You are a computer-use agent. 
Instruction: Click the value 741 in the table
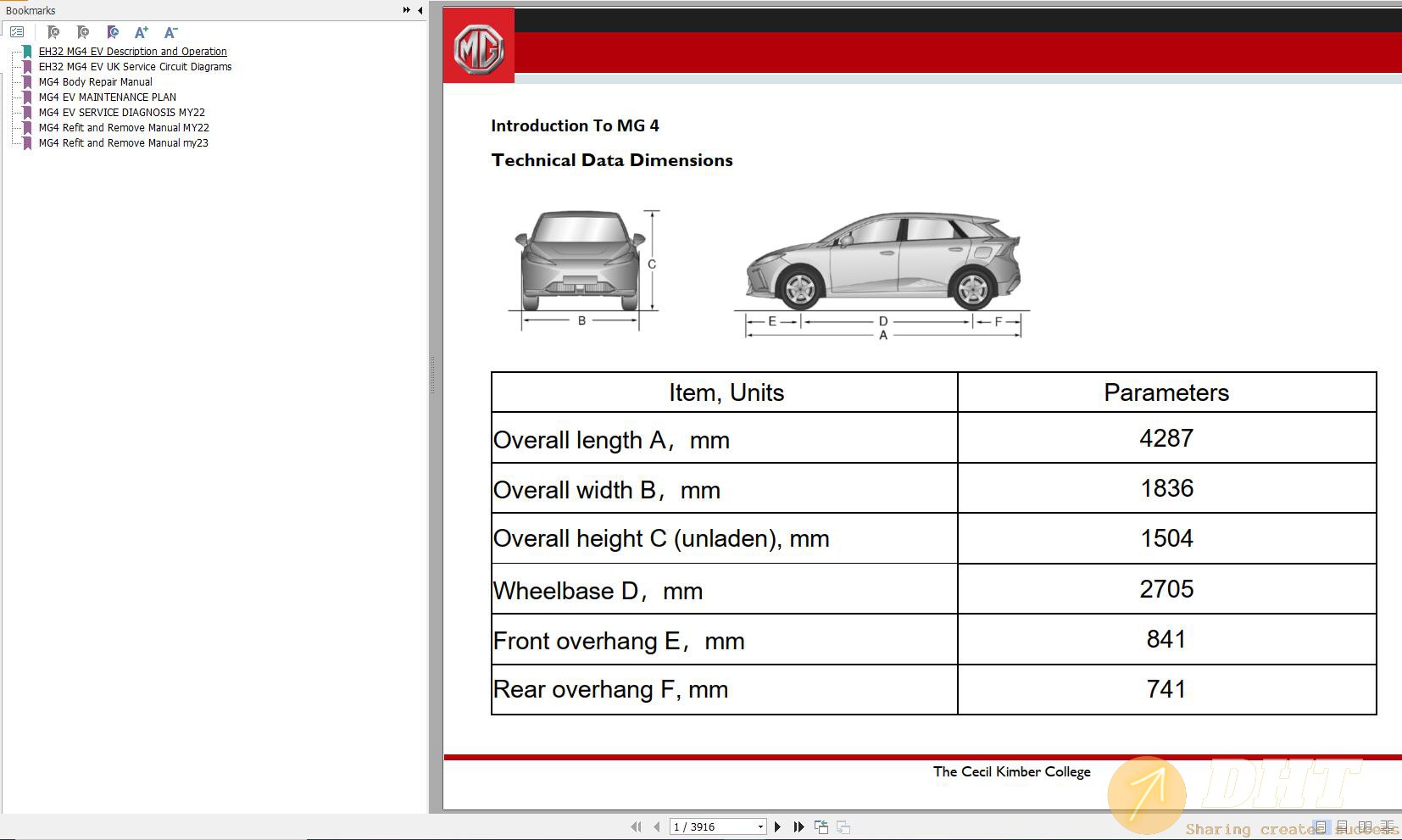tap(1166, 689)
